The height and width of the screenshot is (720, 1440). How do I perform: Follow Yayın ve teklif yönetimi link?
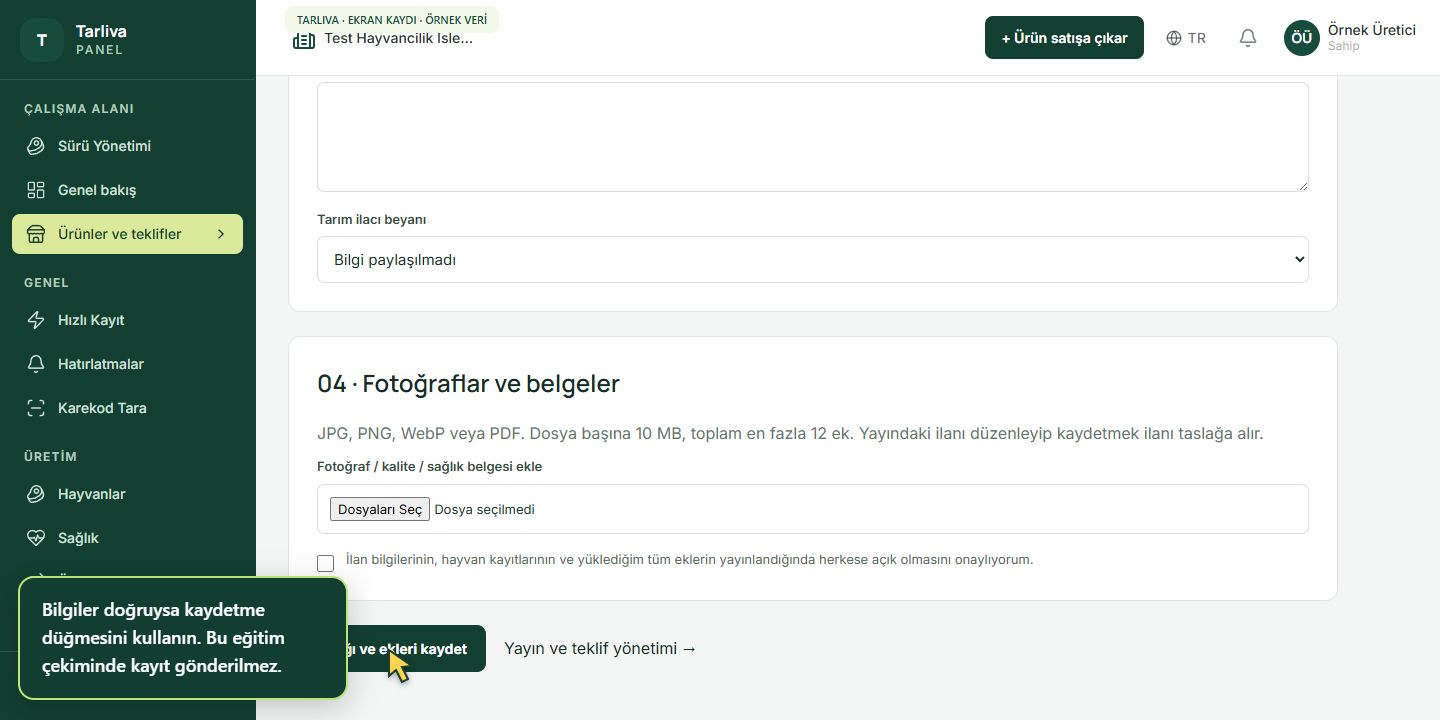point(600,648)
